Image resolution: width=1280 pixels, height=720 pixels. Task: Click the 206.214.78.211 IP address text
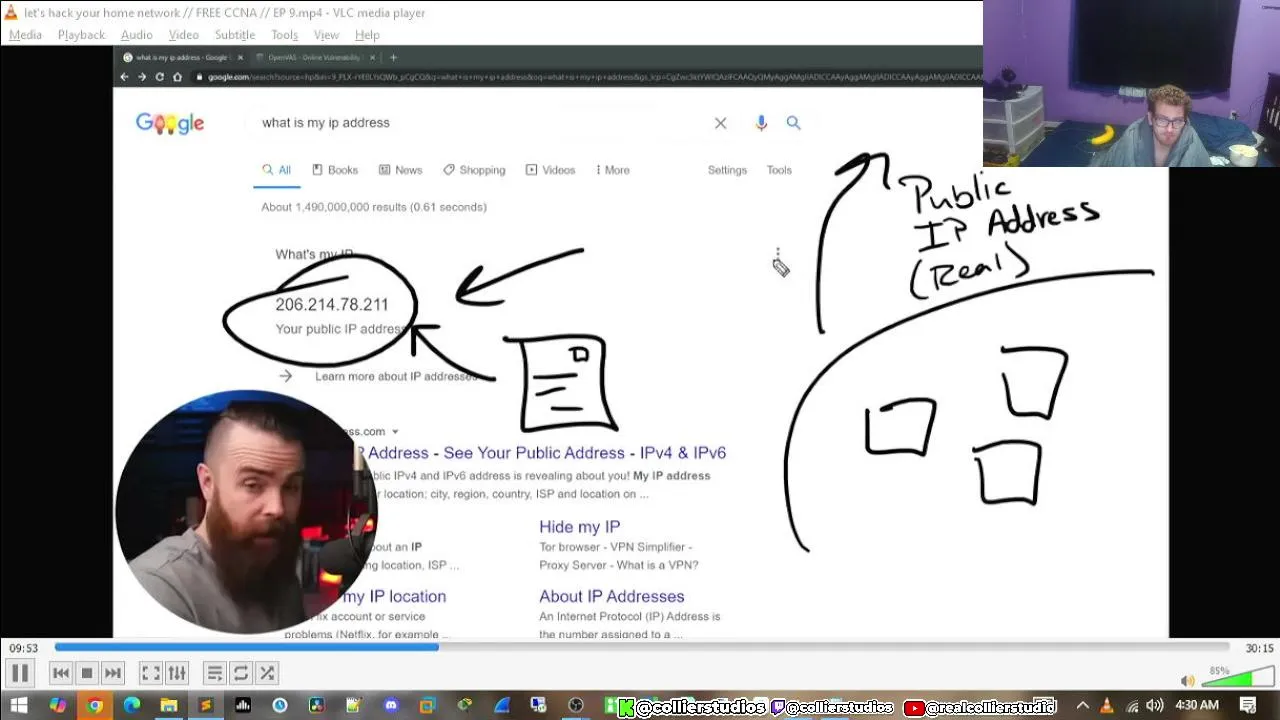click(x=332, y=305)
